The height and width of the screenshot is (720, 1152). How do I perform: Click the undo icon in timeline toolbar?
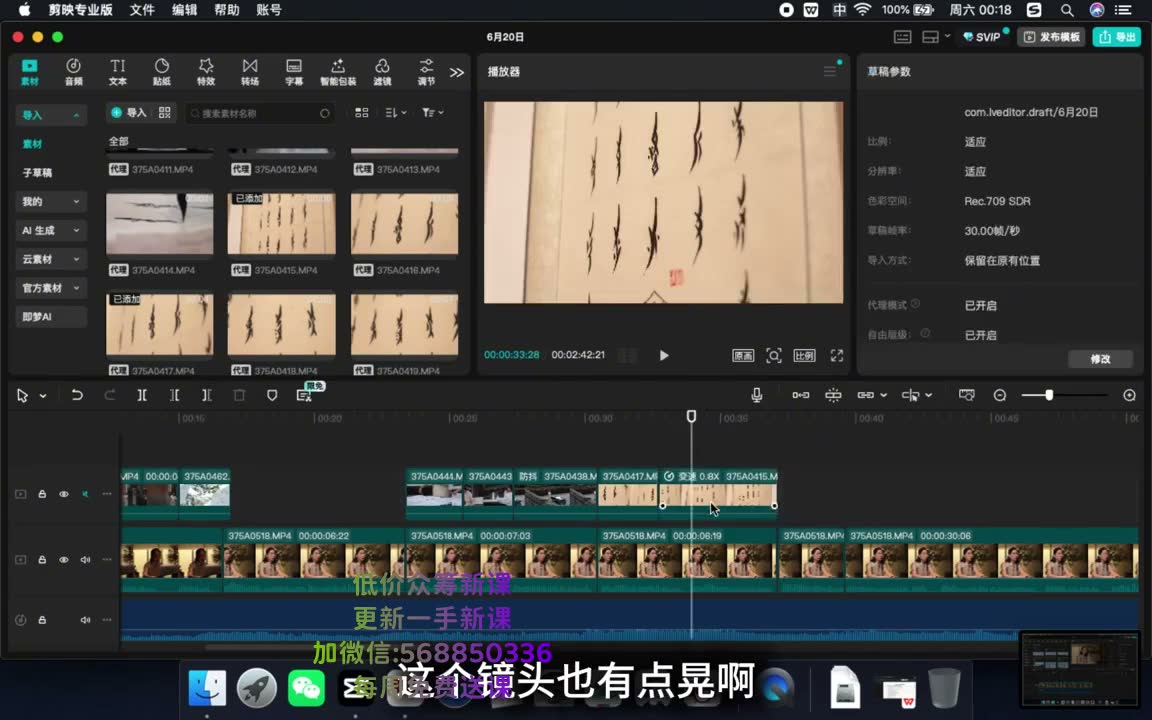click(76, 395)
